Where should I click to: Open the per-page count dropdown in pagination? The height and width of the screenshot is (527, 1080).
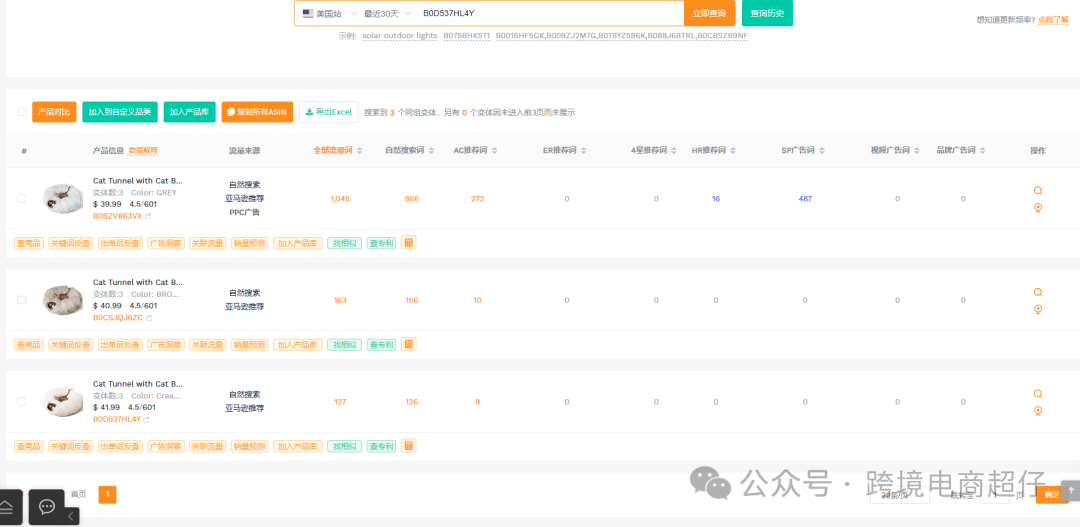pos(893,495)
